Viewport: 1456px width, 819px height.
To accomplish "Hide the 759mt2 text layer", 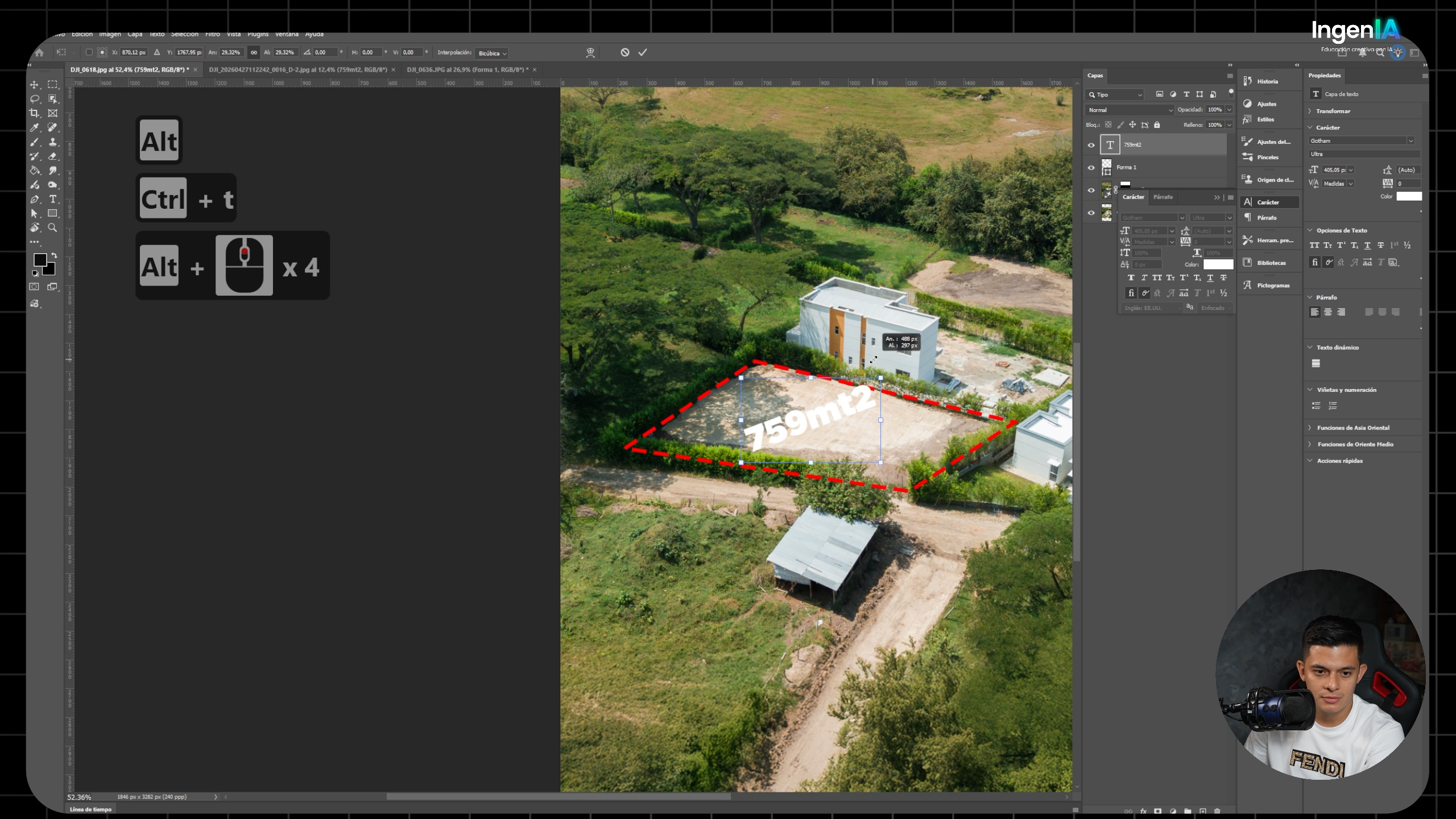I will (x=1091, y=145).
